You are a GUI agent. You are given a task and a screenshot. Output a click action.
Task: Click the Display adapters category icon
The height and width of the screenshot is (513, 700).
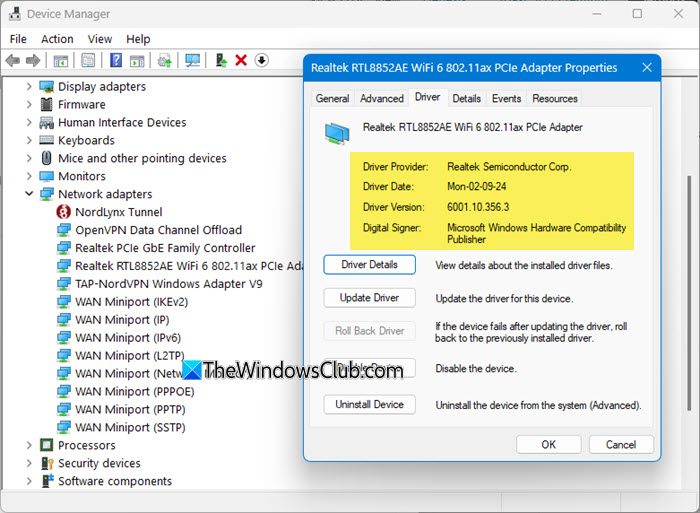click(x=46, y=87)
